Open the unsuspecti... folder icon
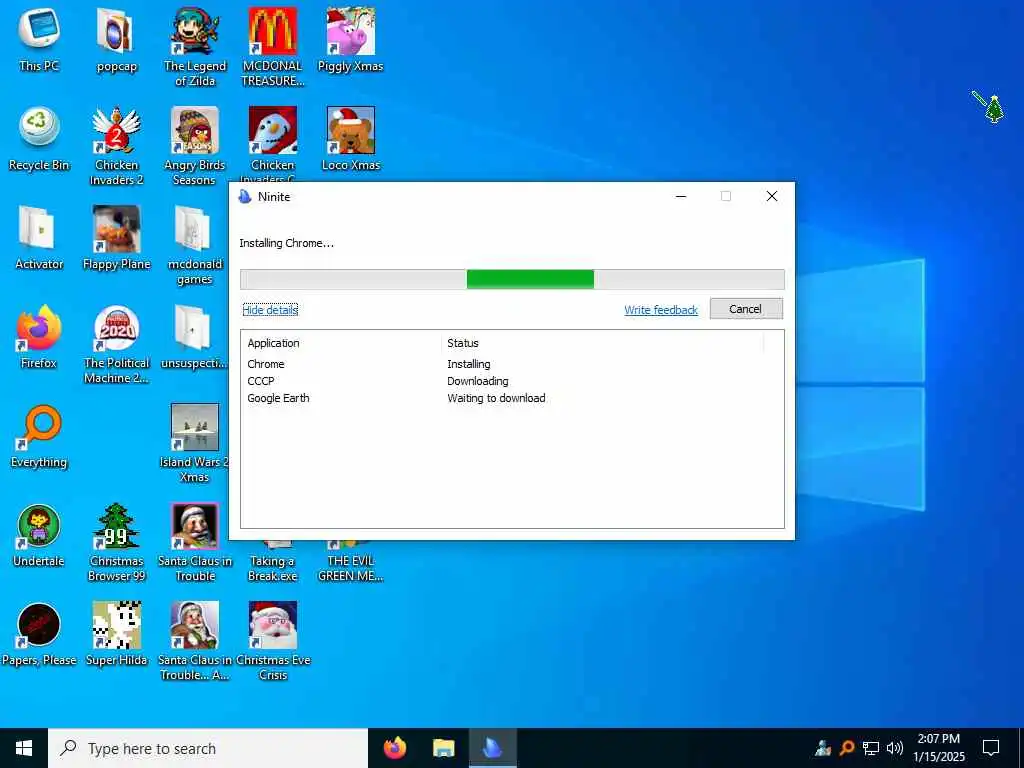This screenshot has width=1024, height=768. 193,337
